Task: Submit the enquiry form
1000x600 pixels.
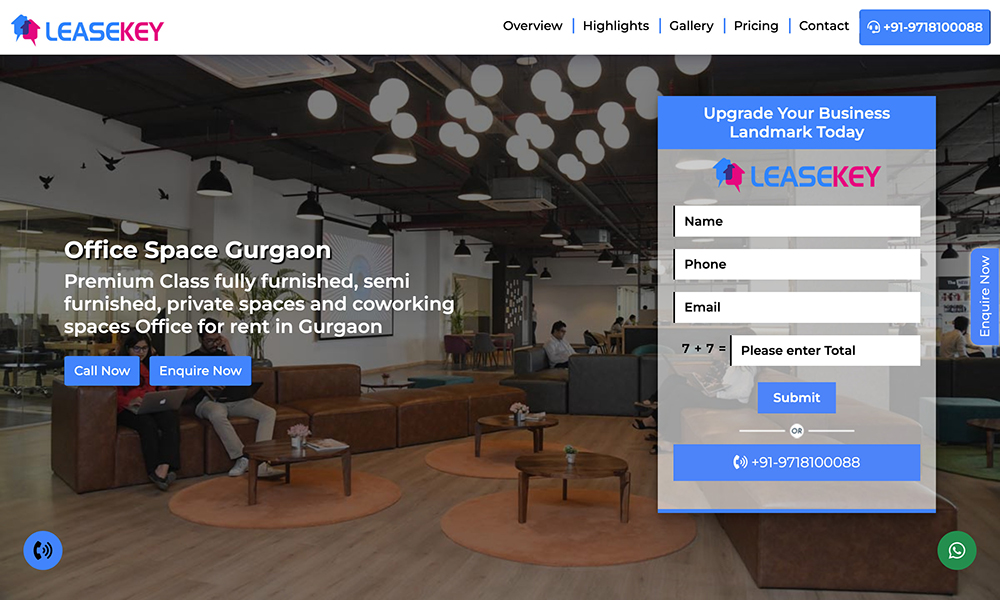Action: point(797,397)
